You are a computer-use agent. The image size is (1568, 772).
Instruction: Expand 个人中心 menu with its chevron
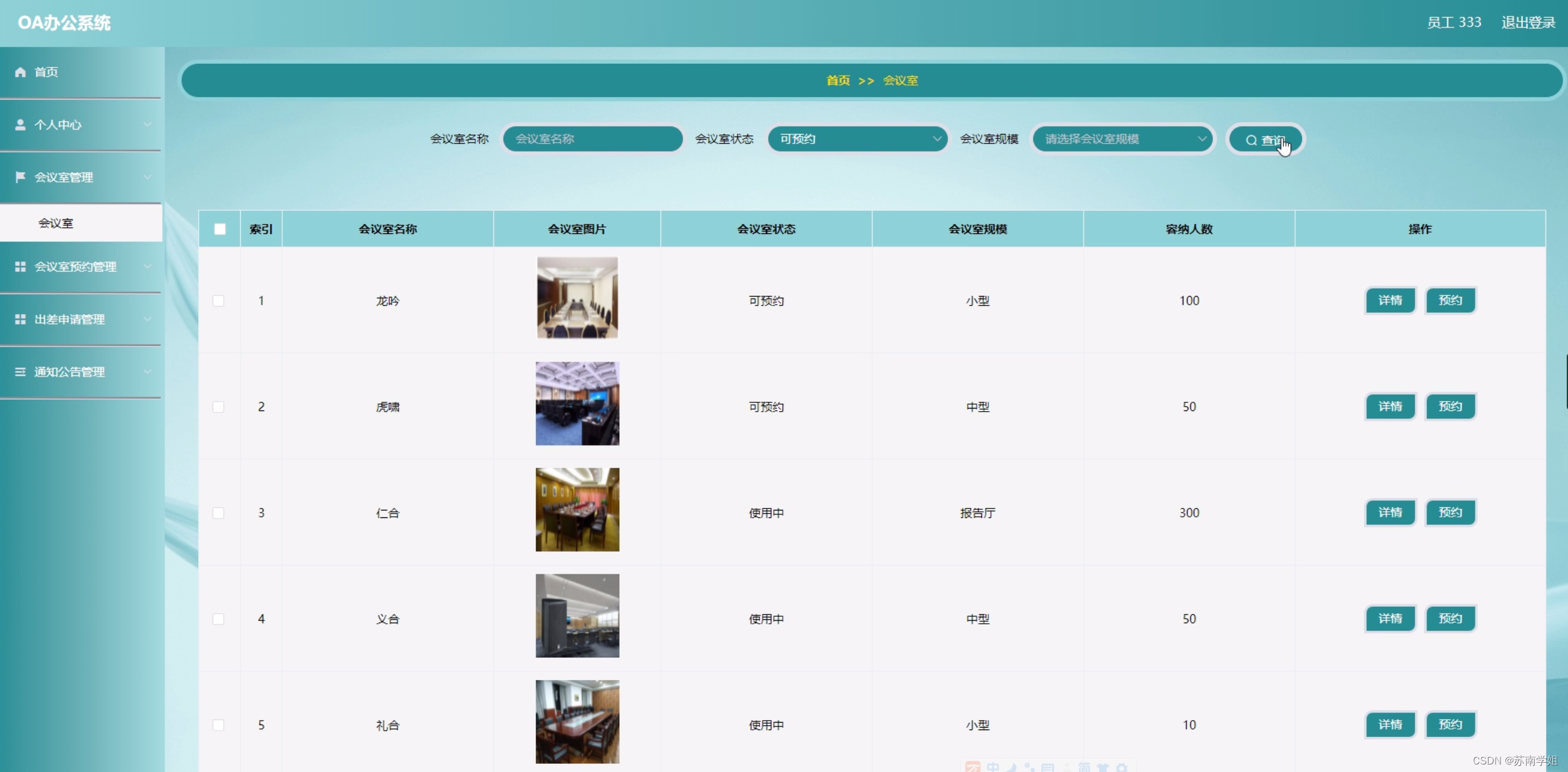147,124
